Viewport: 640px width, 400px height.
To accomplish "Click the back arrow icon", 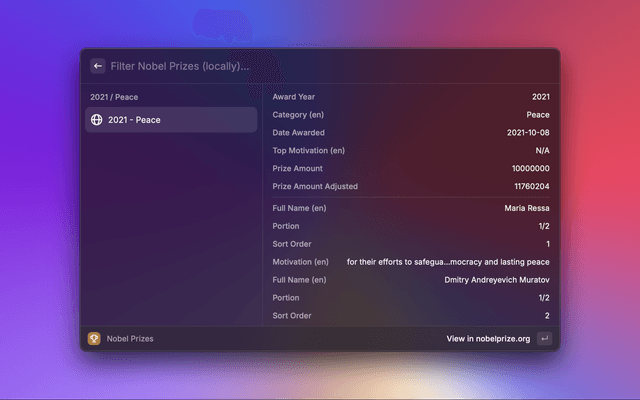I will (97, 66).
